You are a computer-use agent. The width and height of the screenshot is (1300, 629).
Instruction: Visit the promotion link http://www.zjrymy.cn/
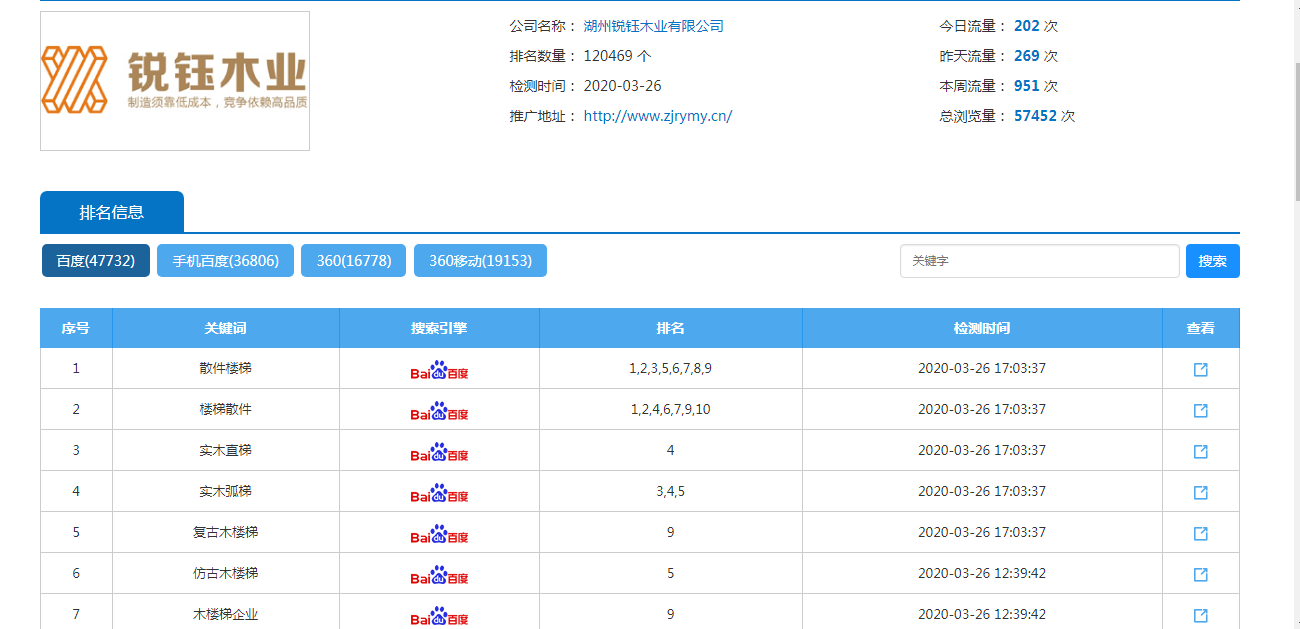[x=658, y=115]
